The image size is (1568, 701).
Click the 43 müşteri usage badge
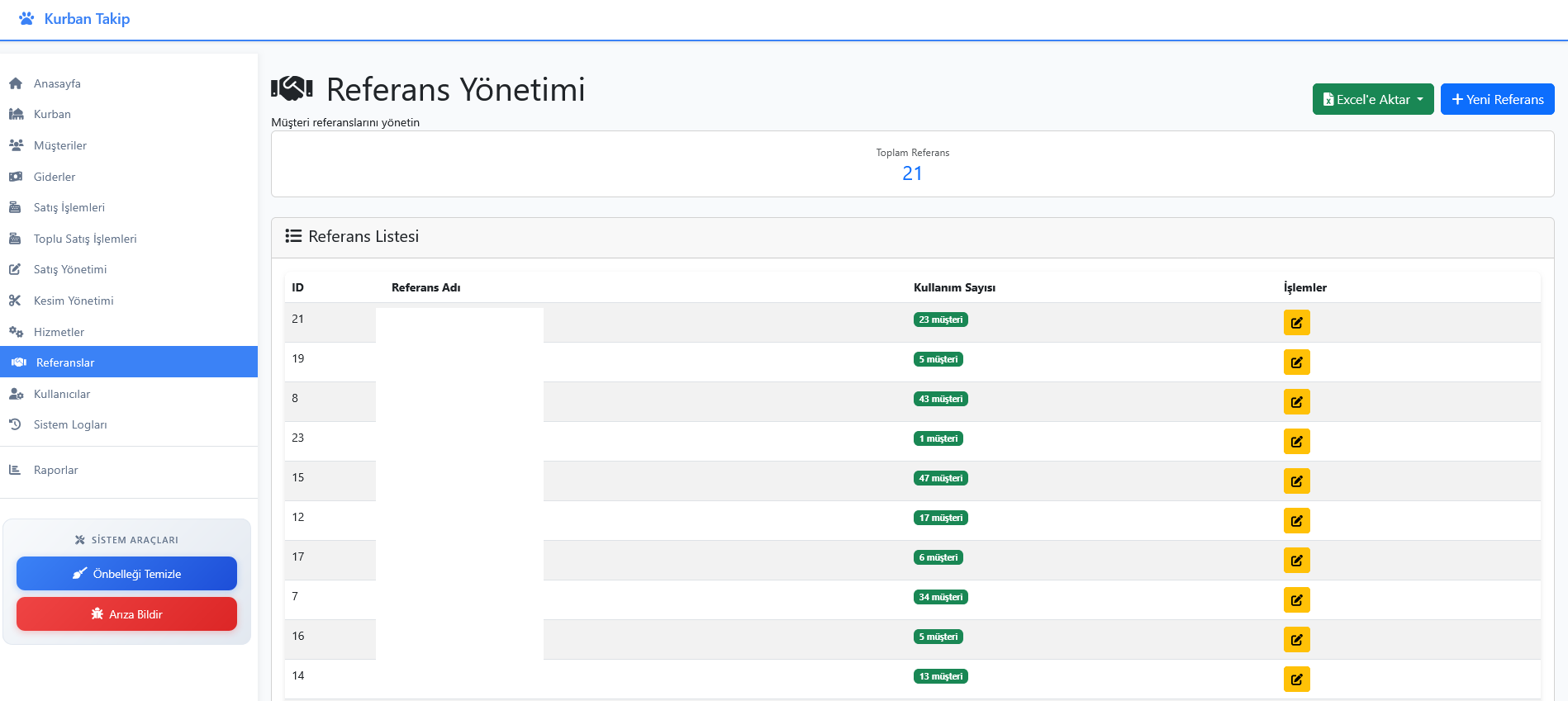[940, 399]
